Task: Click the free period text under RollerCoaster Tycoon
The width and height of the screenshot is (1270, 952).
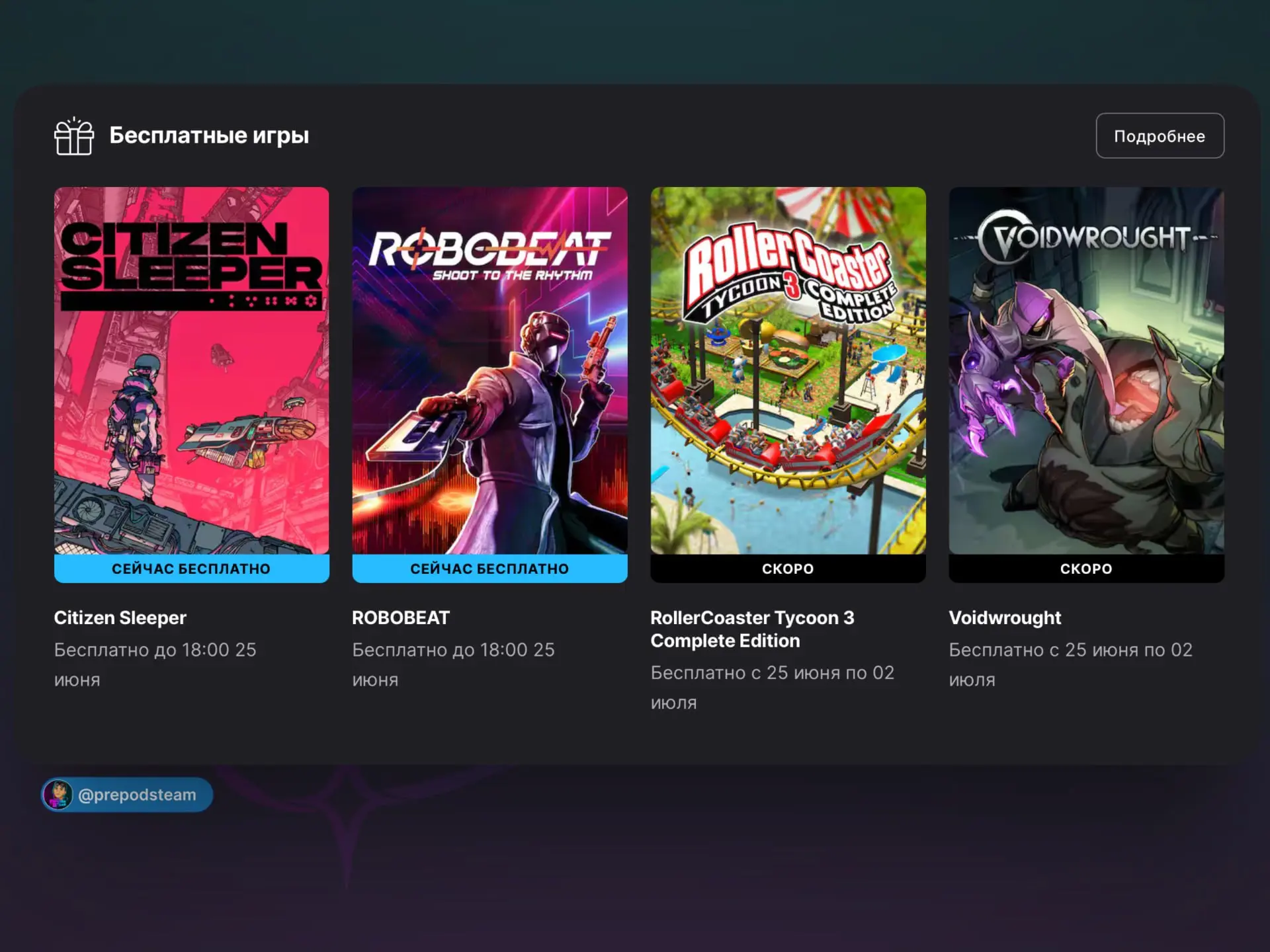Action: 772,688
